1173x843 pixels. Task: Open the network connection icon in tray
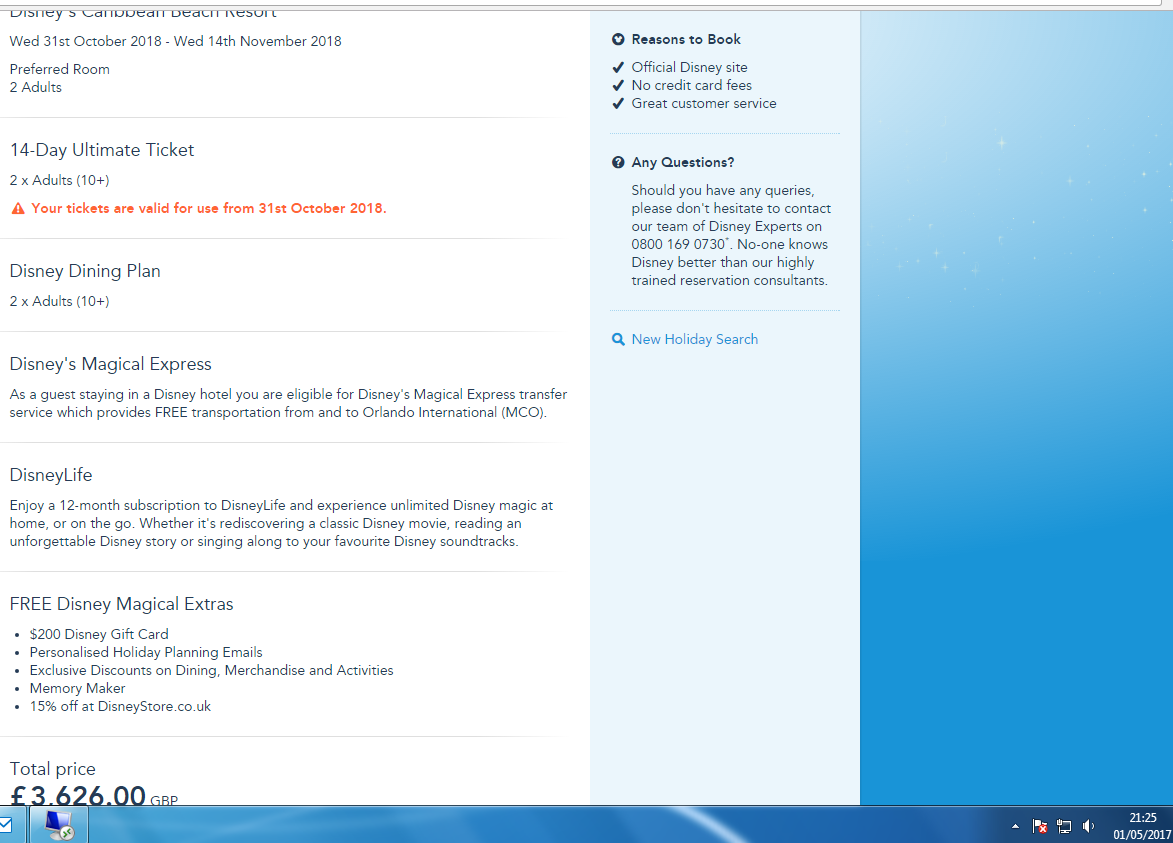(x=1064, y=827)
